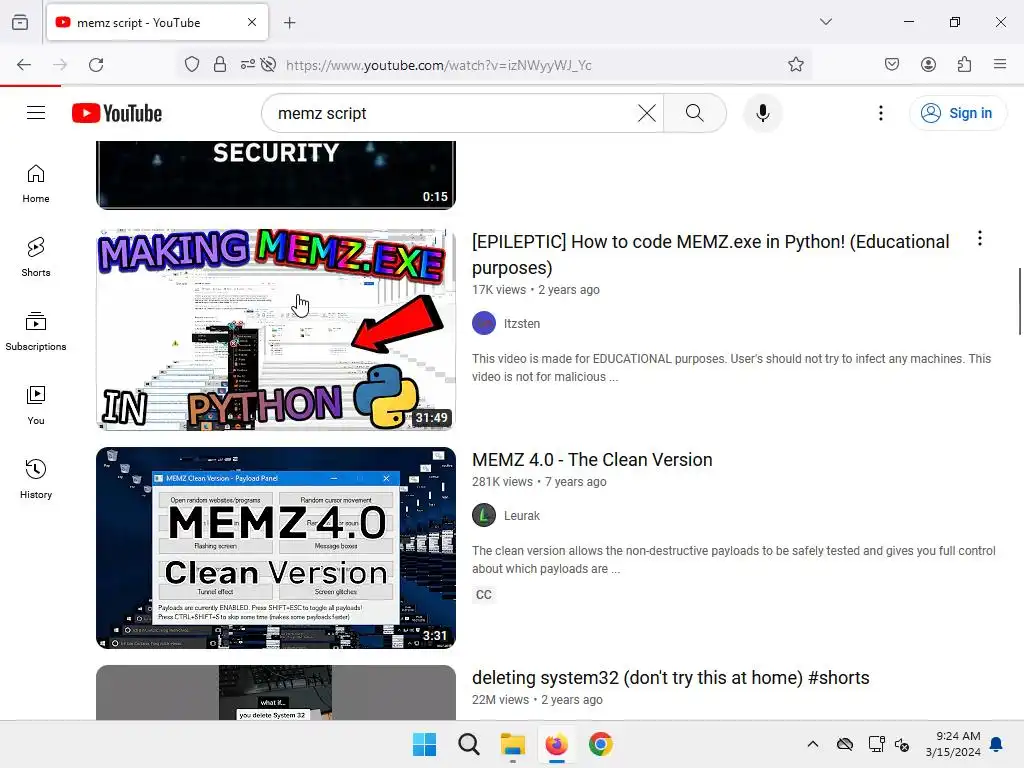Screen dimensions: 1024x768
Task: Open MEMZ 4.0 - The Clean Version title
Action: point(592,460)
